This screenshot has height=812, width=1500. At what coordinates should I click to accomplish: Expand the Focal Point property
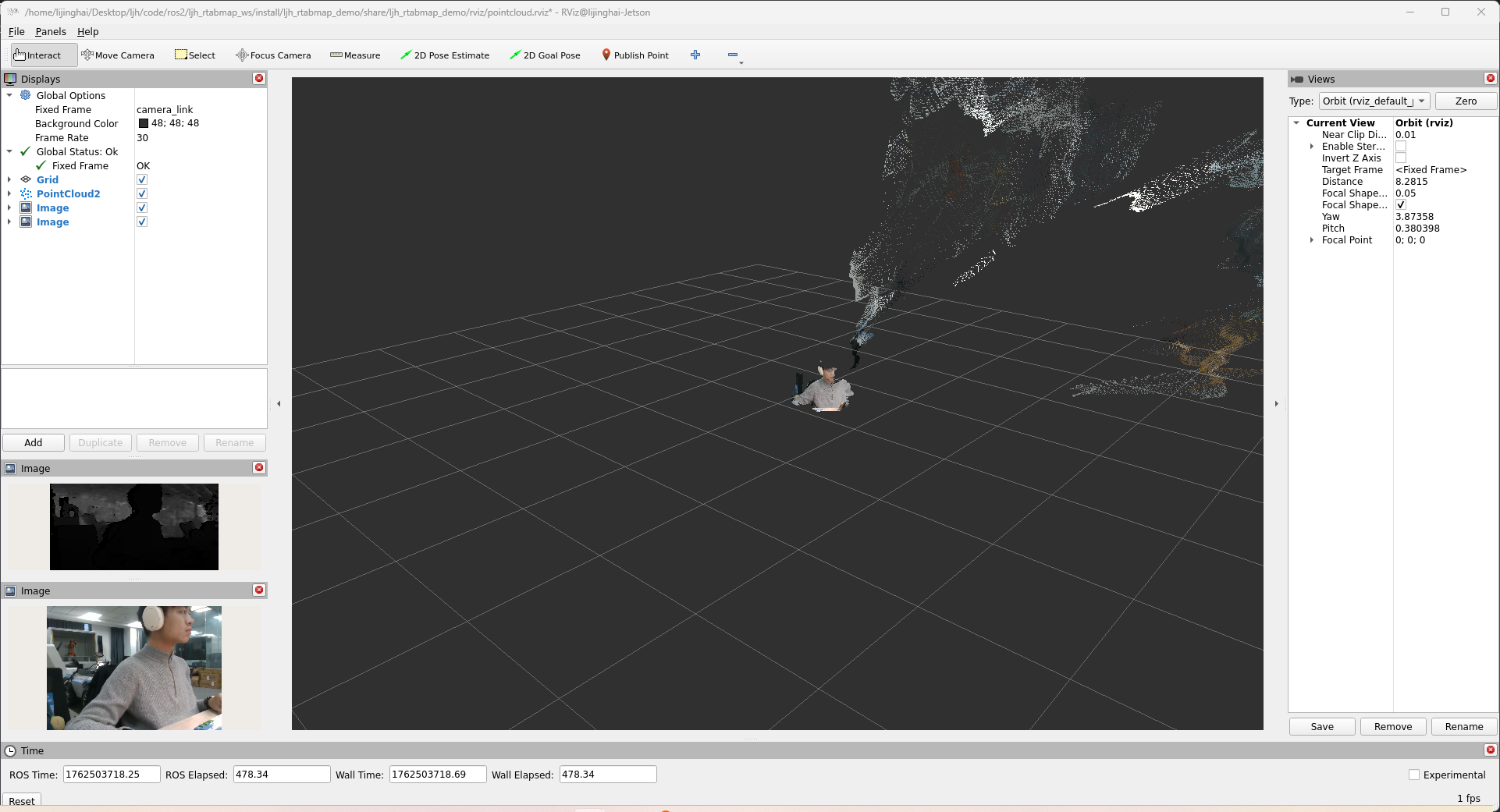tap(1312, 239)
